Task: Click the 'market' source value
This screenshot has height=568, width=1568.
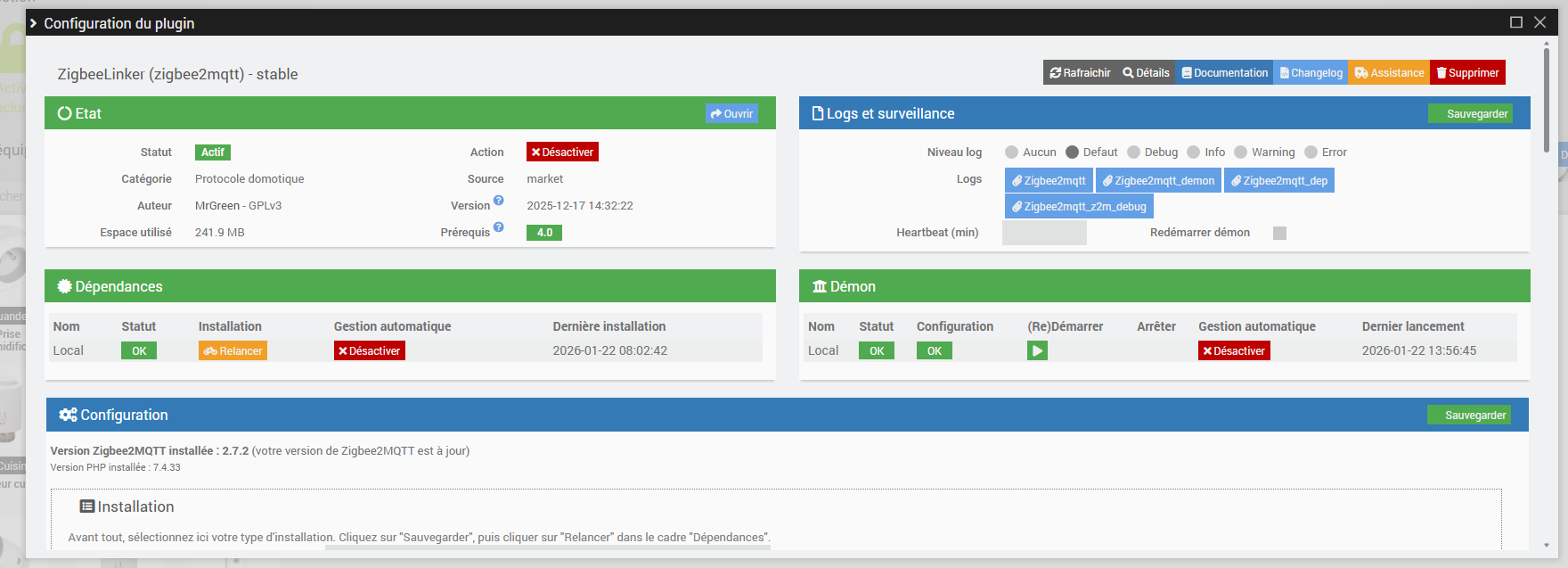Action: tap(544, 179)
